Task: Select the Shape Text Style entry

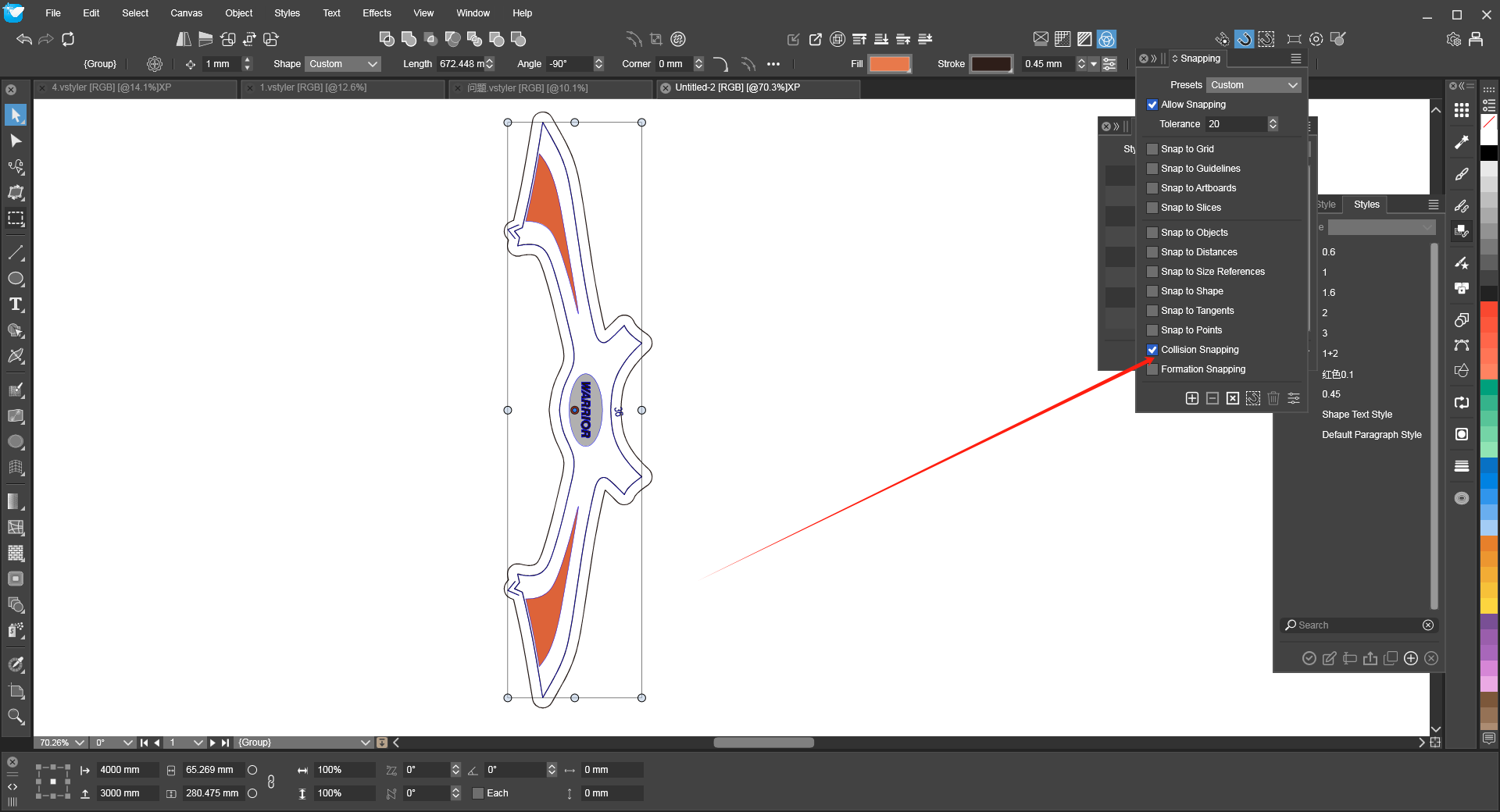Action: click(1356, 415)
